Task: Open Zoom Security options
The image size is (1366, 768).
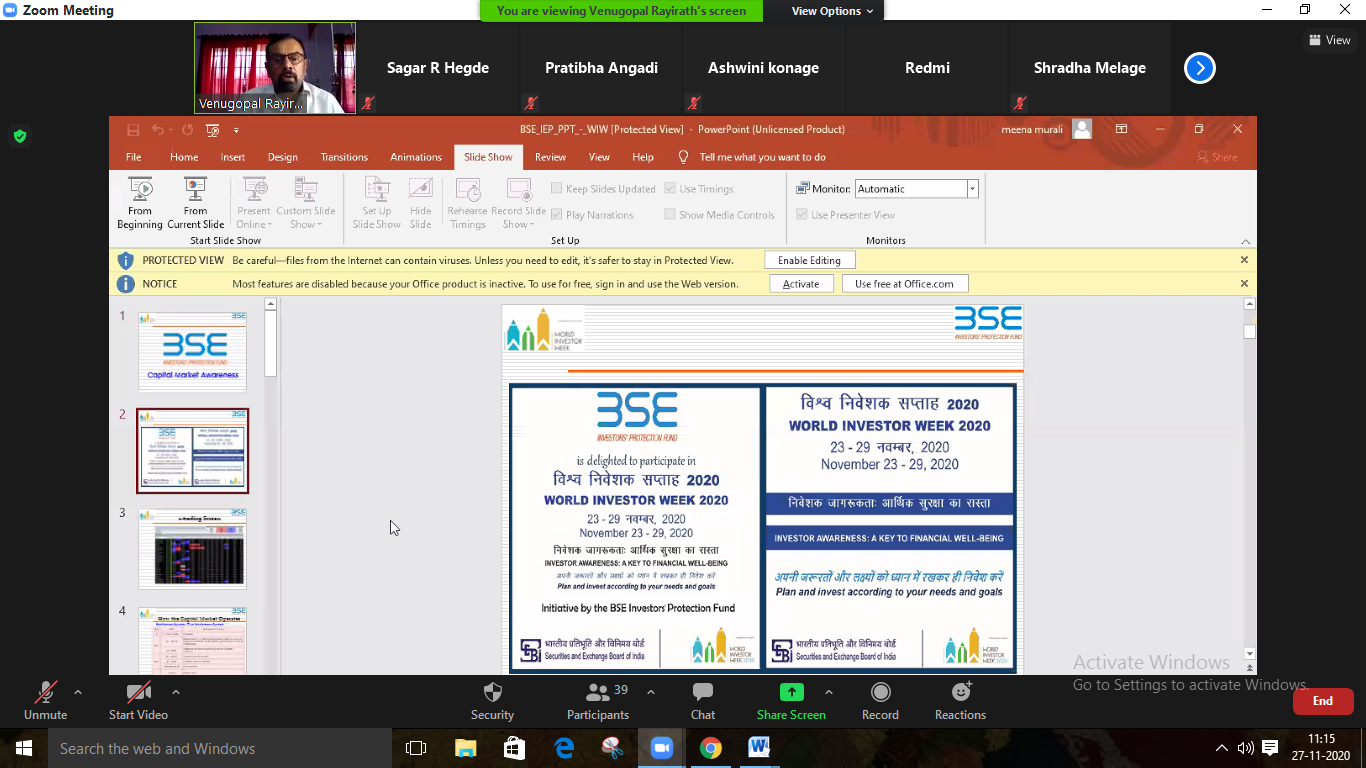Action: (492, 700)
